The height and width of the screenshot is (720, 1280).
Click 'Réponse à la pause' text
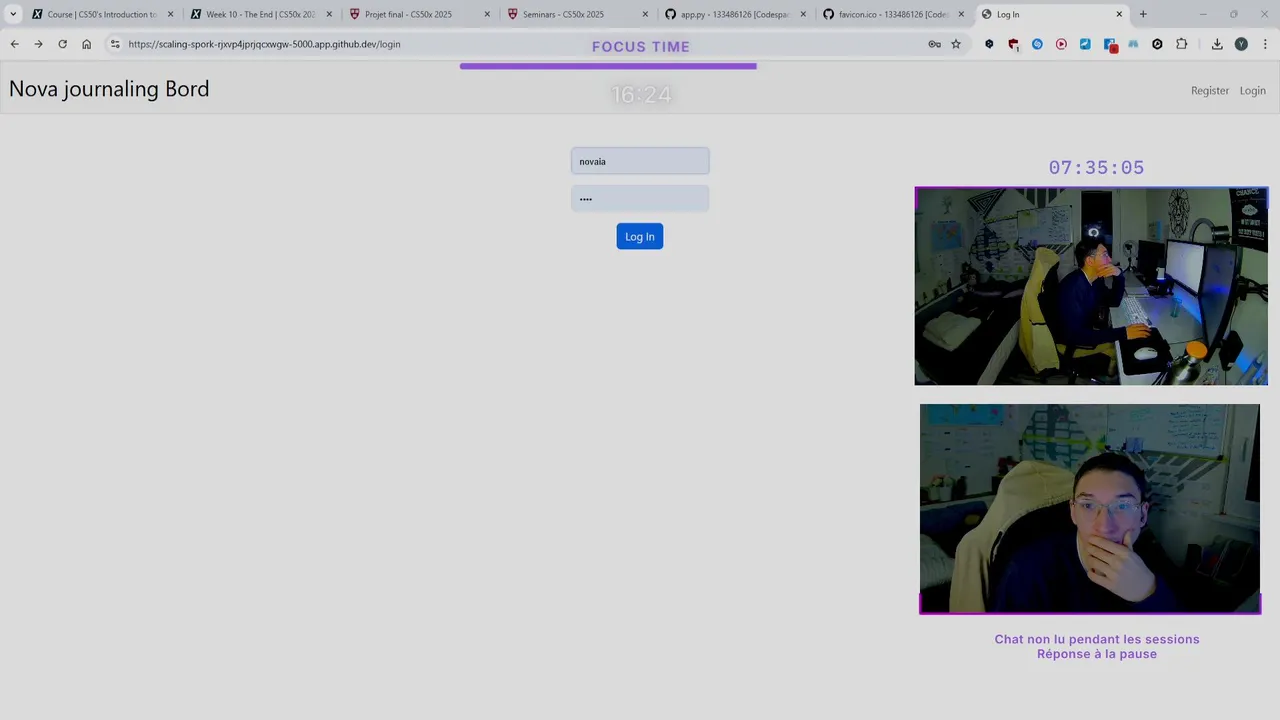[1097, 654]
